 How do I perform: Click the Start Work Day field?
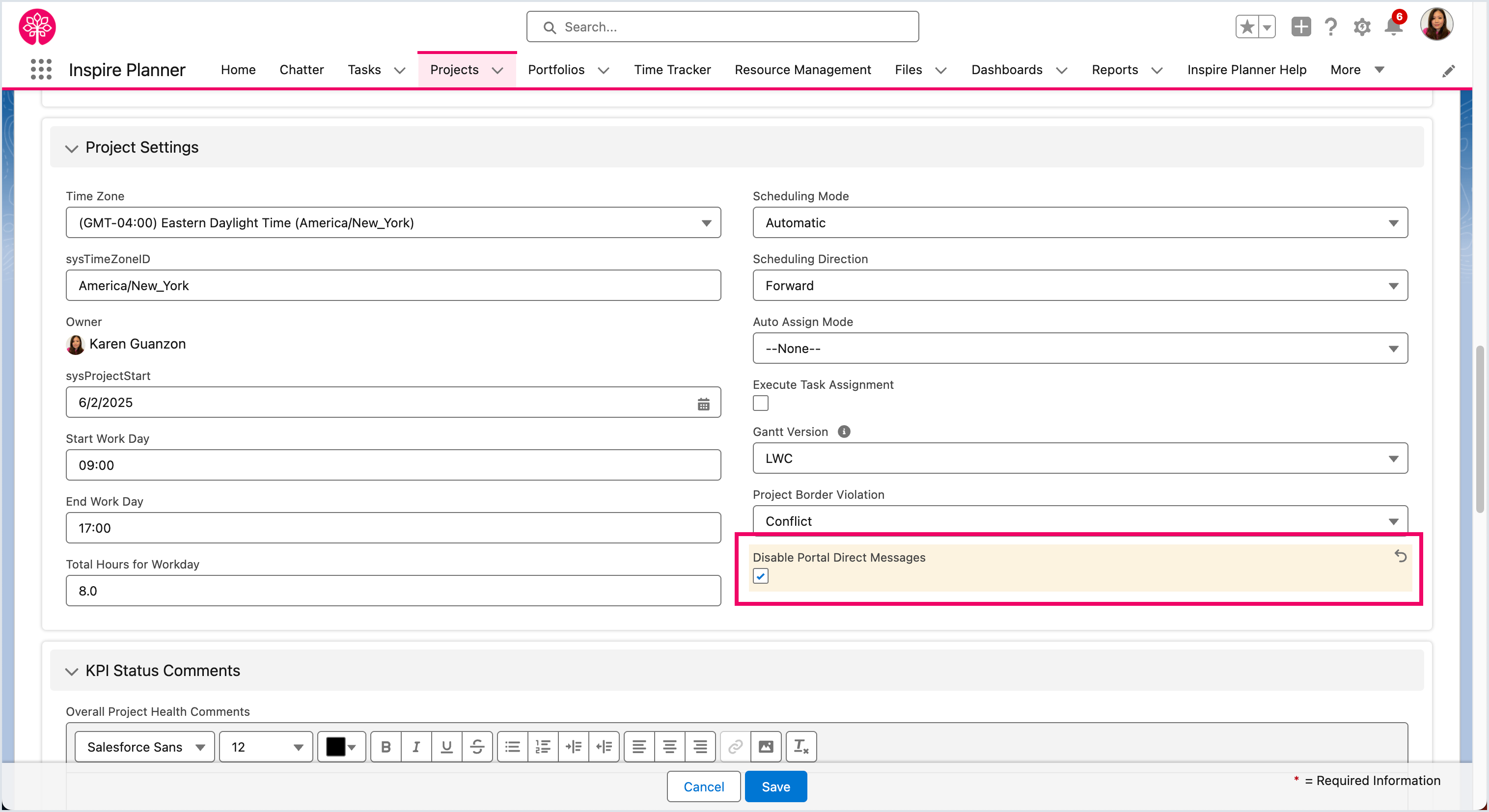pyautogui.click(x=393, y=464)
